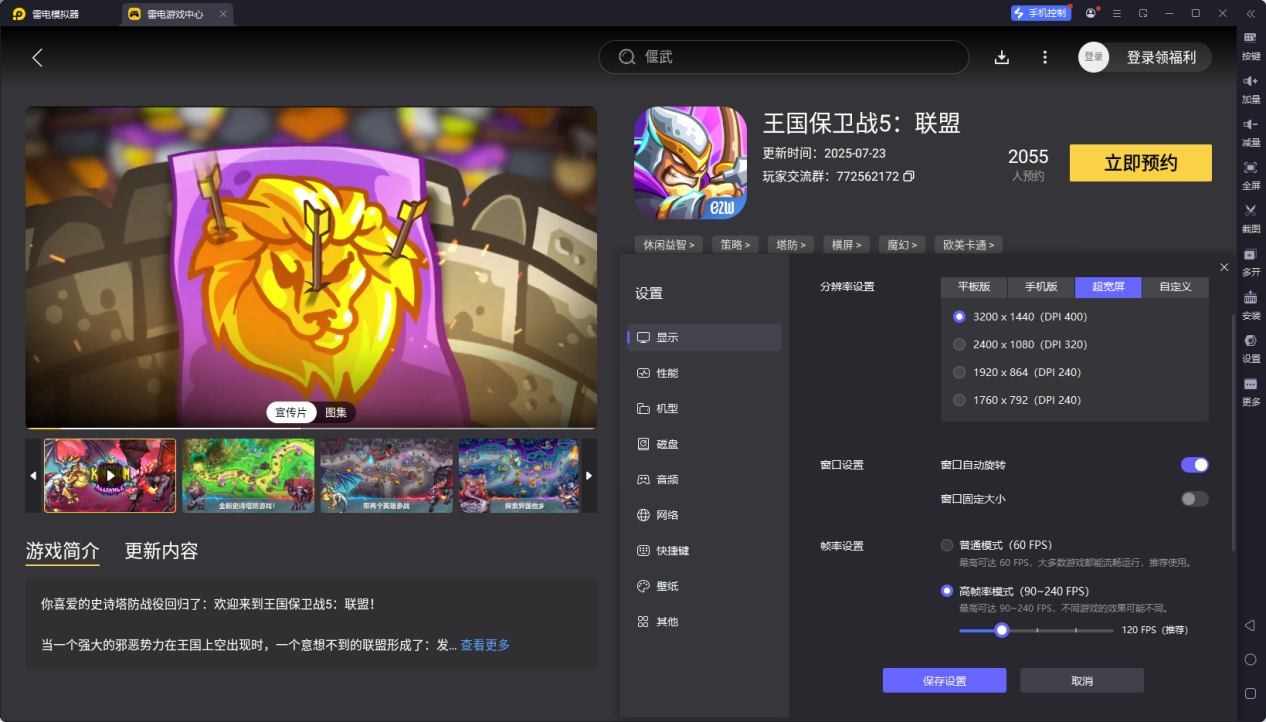Show next thumbnails with right arrow
Screen dimensions: 1266x722
(x=589, y=475)
